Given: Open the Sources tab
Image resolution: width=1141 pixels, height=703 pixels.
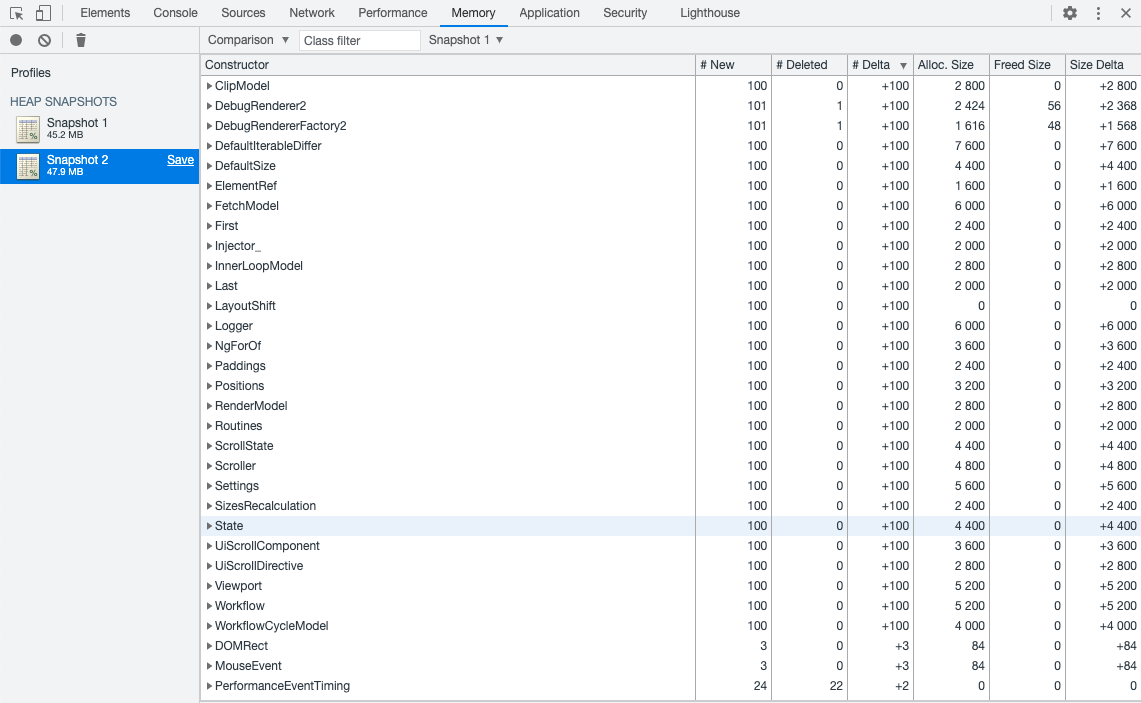Looking at the screenshot, I should pyautogui.click(x=243, y=13).
